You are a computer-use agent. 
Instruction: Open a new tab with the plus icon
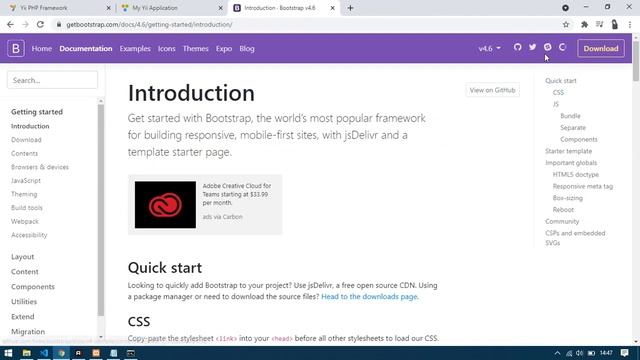(x=350, y=8)
